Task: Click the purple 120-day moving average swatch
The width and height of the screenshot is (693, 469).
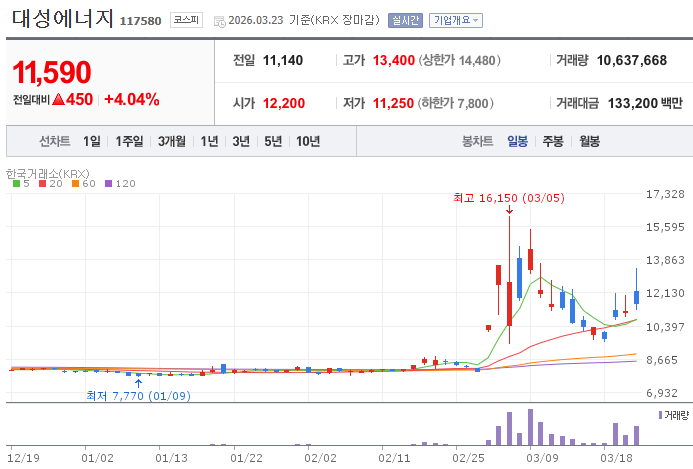Action: [108, 183]
